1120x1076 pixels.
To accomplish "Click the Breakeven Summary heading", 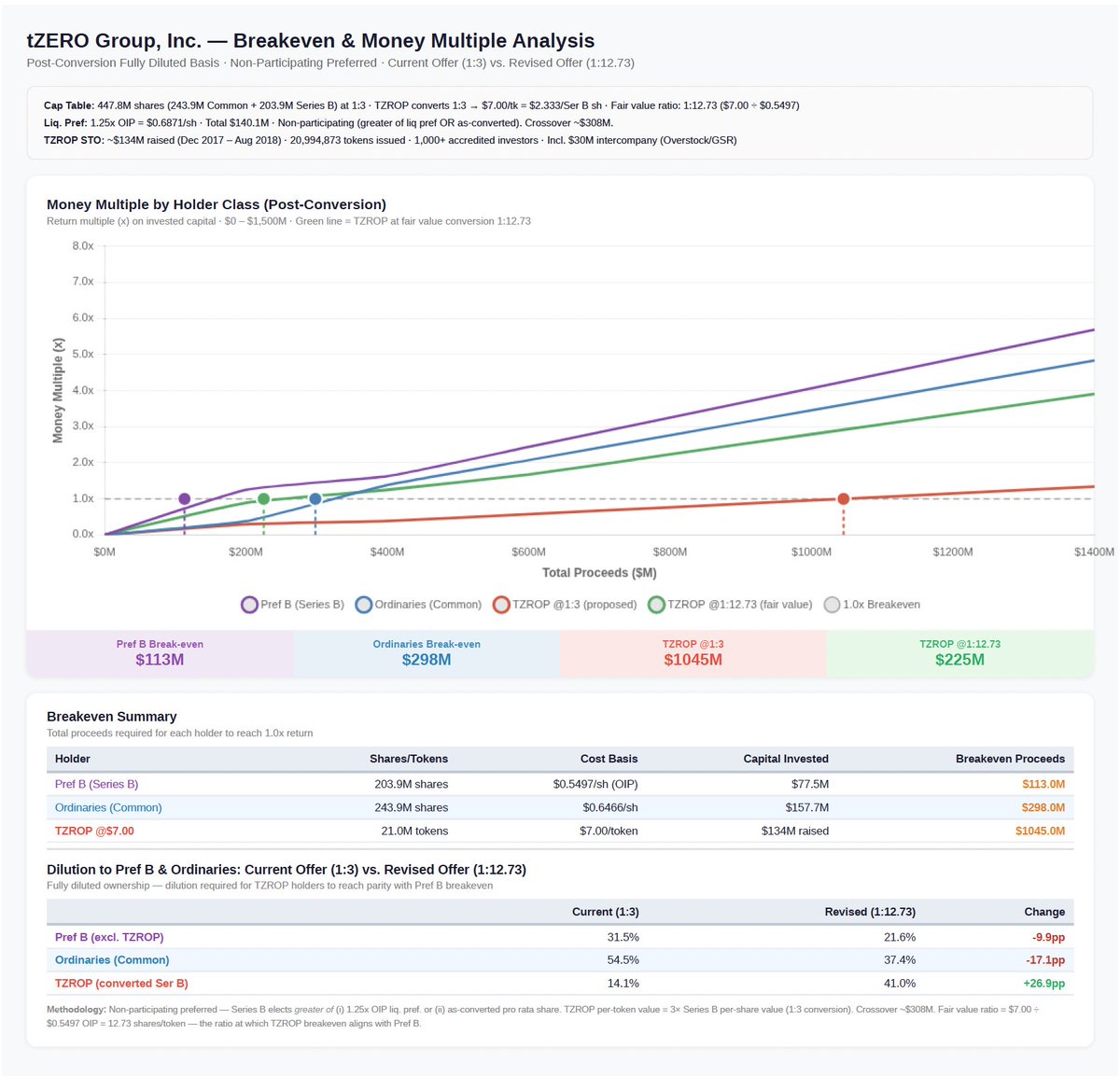I will point(112,717).
